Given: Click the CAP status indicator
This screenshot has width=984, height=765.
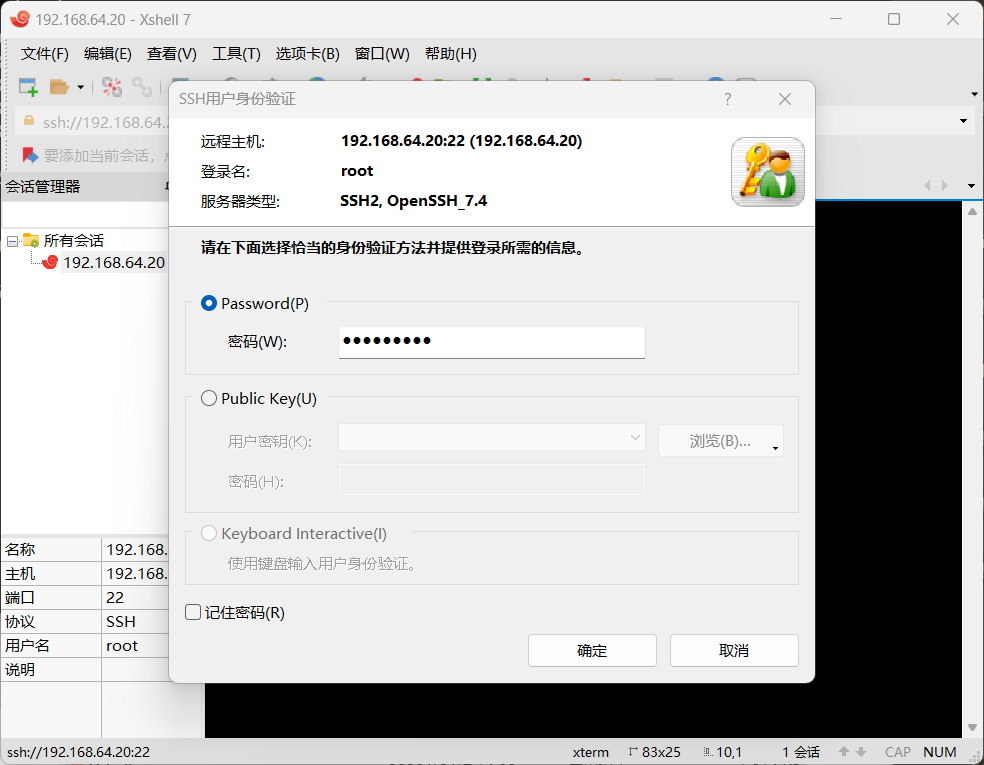Looking at the screenshot, I should [x=897, y=752].
